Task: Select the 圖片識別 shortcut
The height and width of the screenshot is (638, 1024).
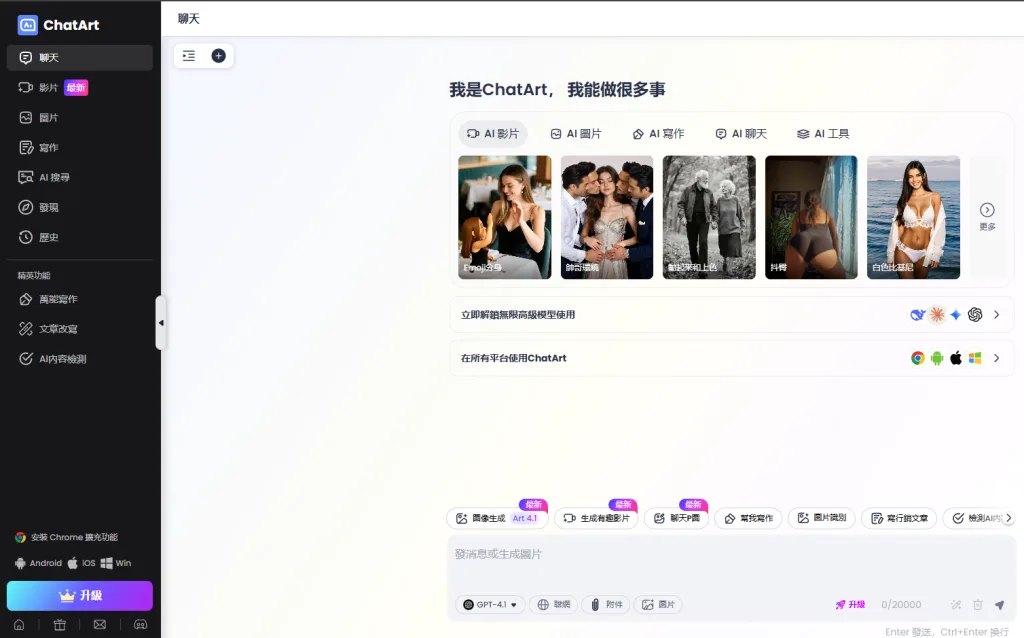Action: [822, 518]
